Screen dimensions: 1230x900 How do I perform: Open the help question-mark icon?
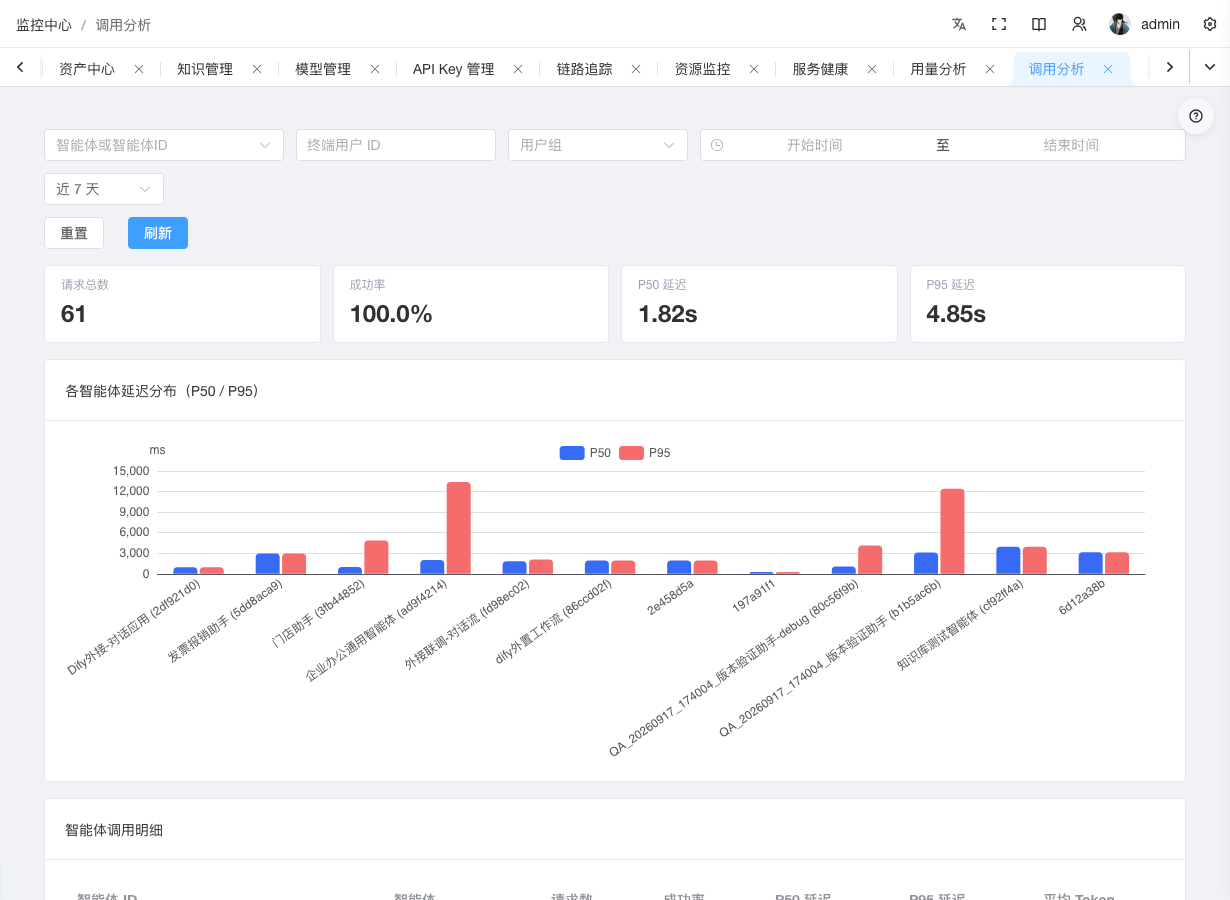(1196, 116)
